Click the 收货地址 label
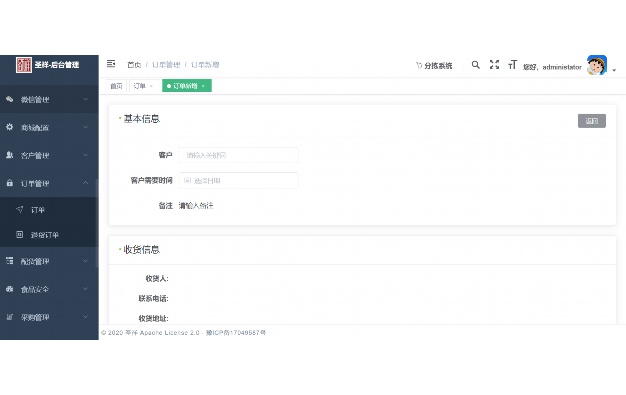The height and width of the screenshot is (395, 626). click(153, 318)
